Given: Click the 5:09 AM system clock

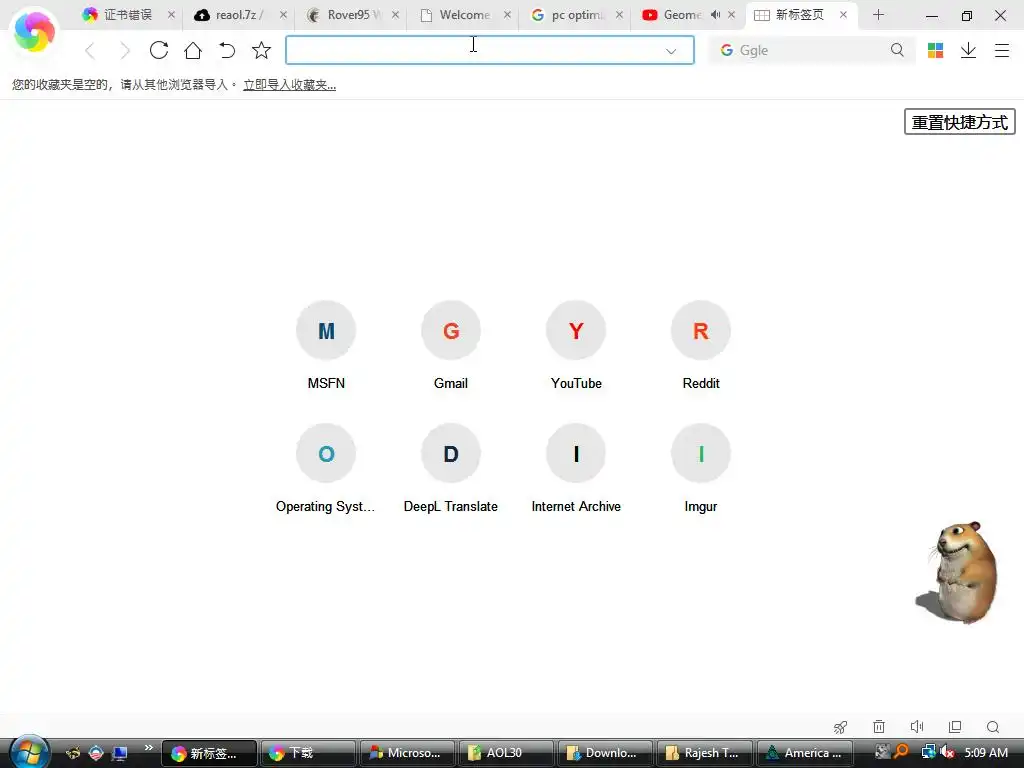Looking at the screenshot, I should [985, 753].
